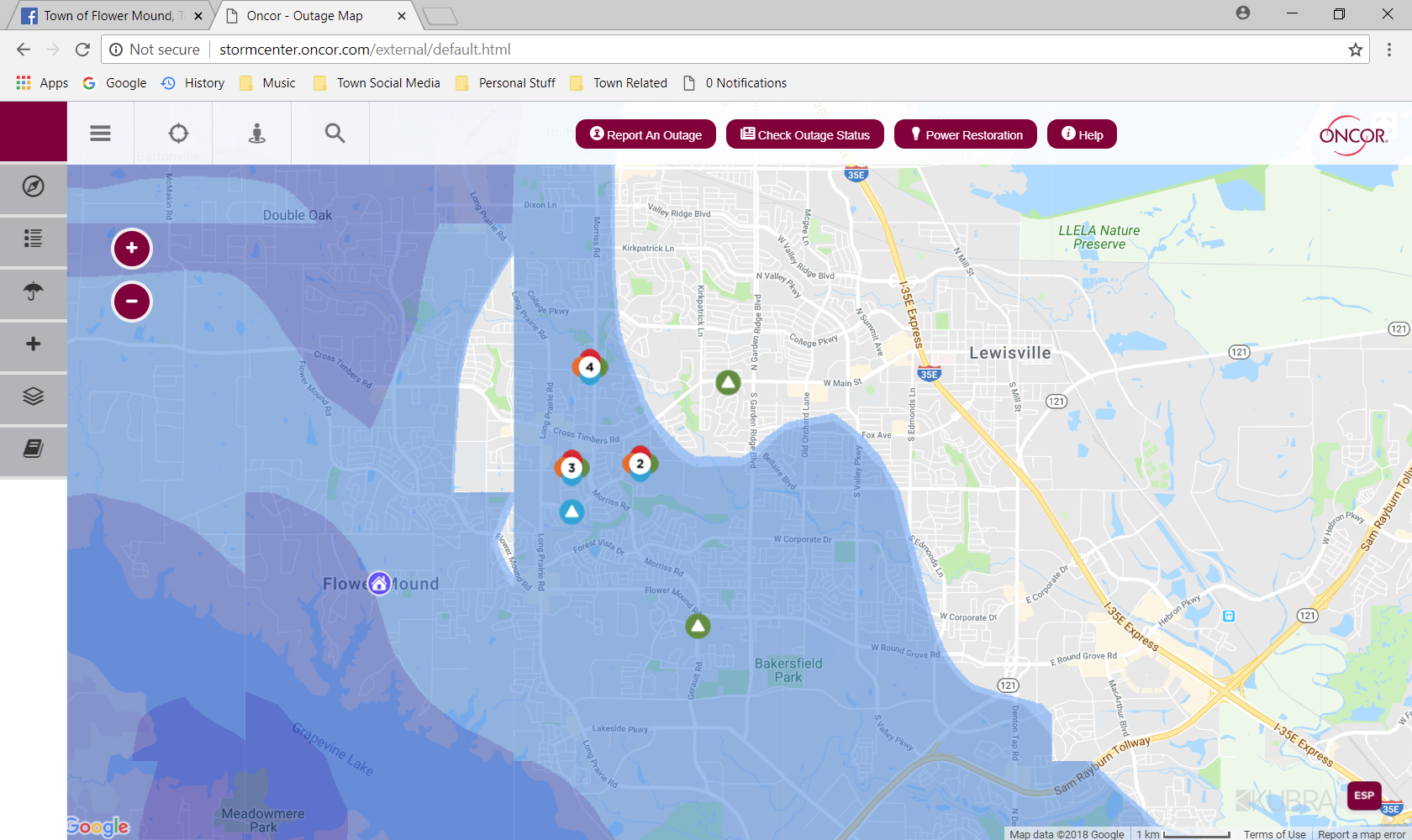Close the Town of Flower Mound tab
The image size is (1412, 840).
click(198, 16)
